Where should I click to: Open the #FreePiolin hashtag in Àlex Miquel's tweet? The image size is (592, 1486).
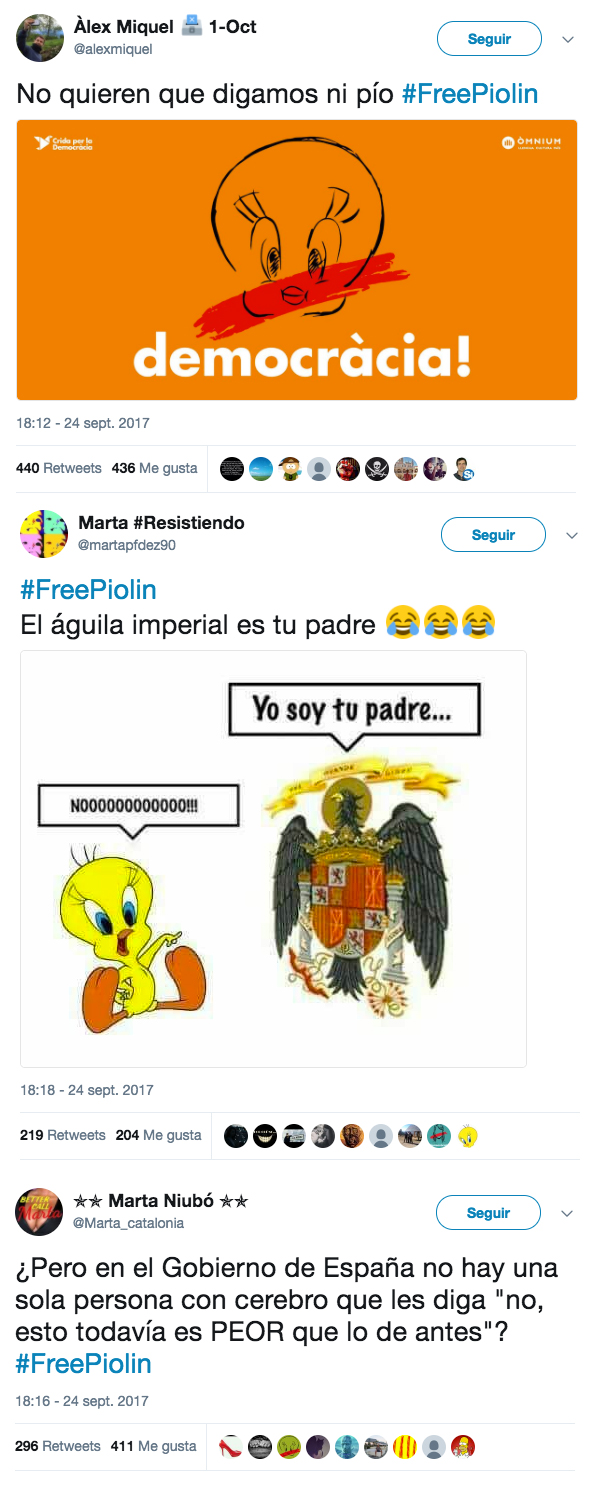pos(470,95)
